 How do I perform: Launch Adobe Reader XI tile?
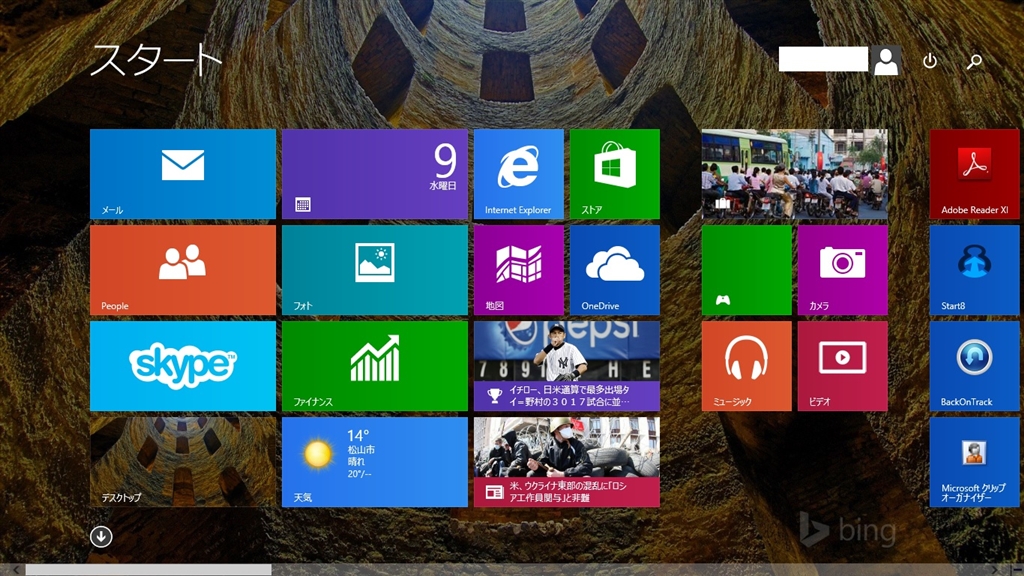(974, 174)
